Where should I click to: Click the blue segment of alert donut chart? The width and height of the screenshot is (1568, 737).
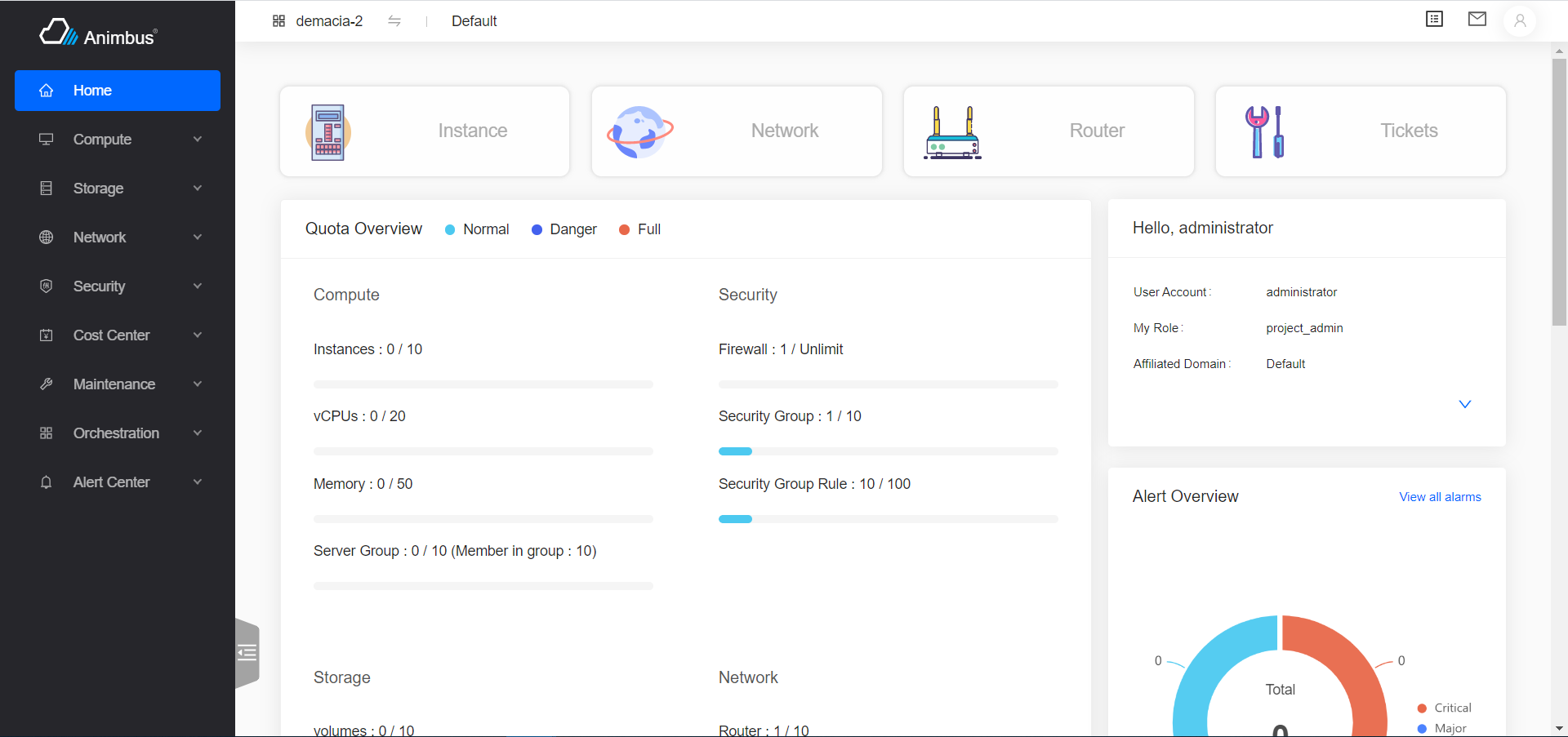[1209, 669]
